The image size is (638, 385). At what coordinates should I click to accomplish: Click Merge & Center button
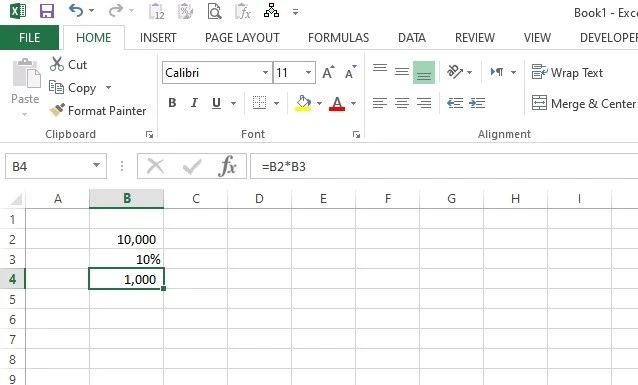point(583,103)
